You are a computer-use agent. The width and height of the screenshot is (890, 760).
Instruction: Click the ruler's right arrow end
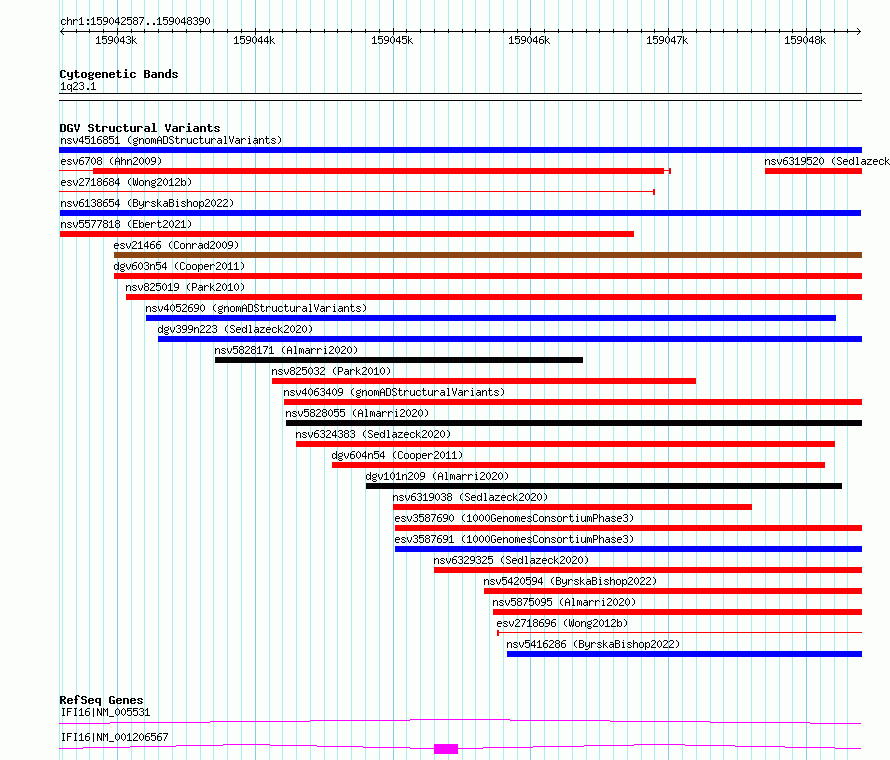pos(859,31)
